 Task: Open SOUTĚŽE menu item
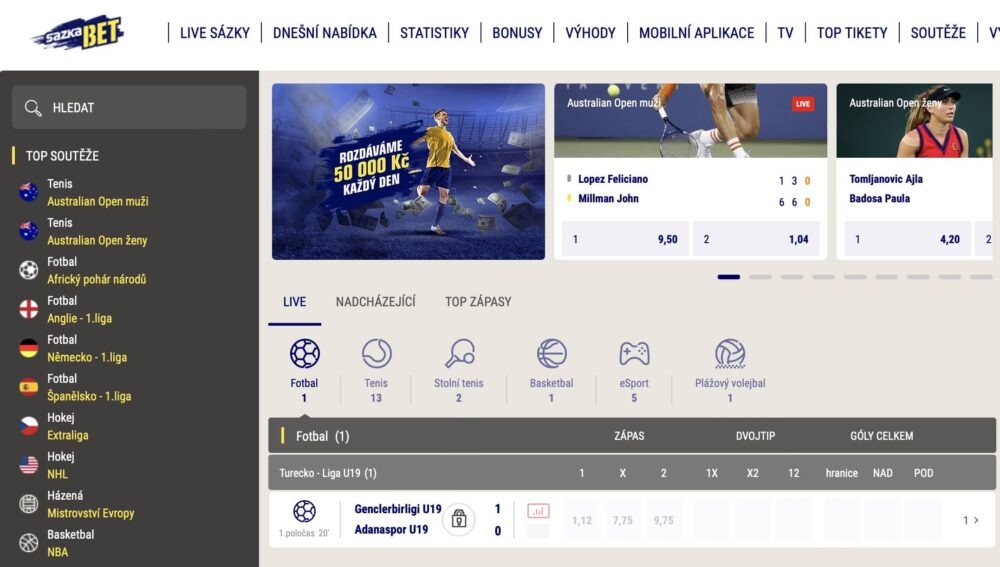point(938,33)
